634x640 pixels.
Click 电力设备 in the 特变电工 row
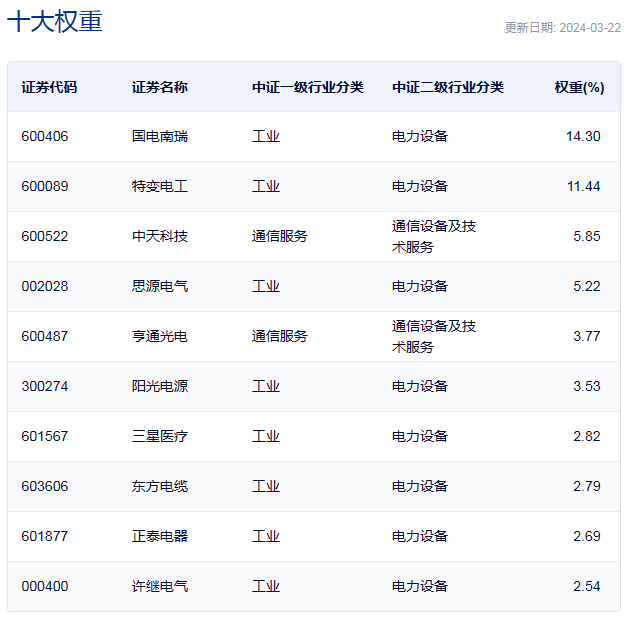tap(420, 187)
